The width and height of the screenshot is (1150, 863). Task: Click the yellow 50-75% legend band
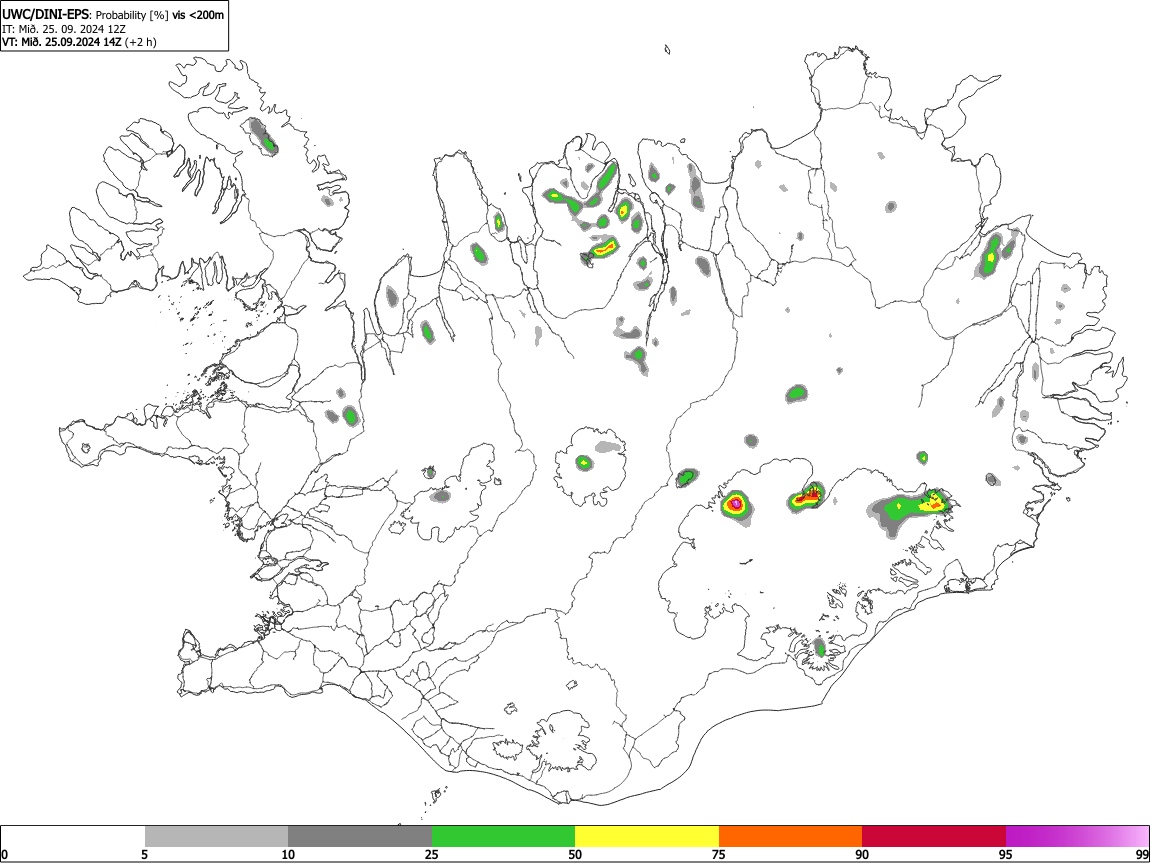click(647, 836)
